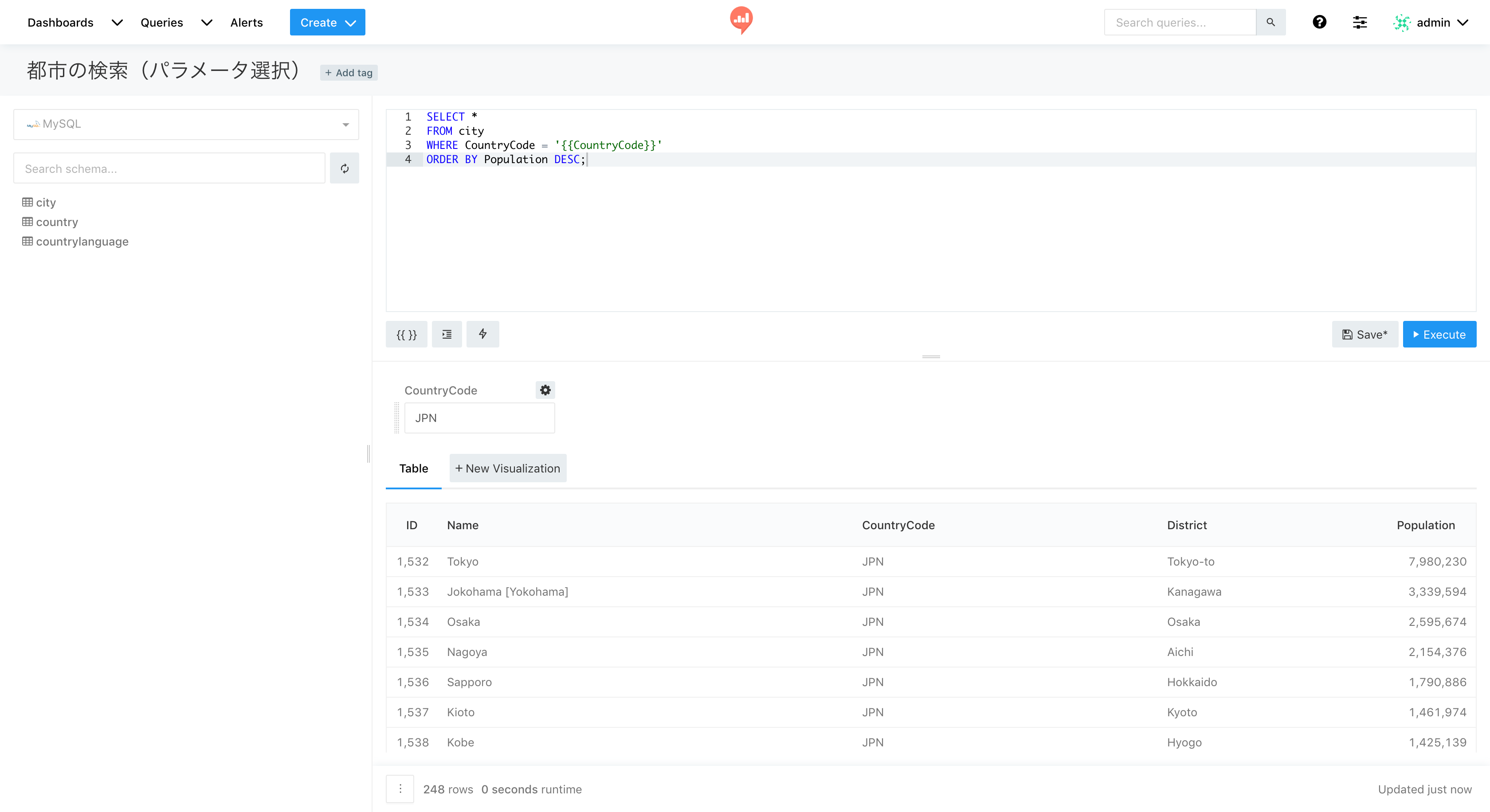Toggle autocomplete lightning bolt button
Image resolution: width=1490 pixels, height=812 pixels.
coord(482,335)
